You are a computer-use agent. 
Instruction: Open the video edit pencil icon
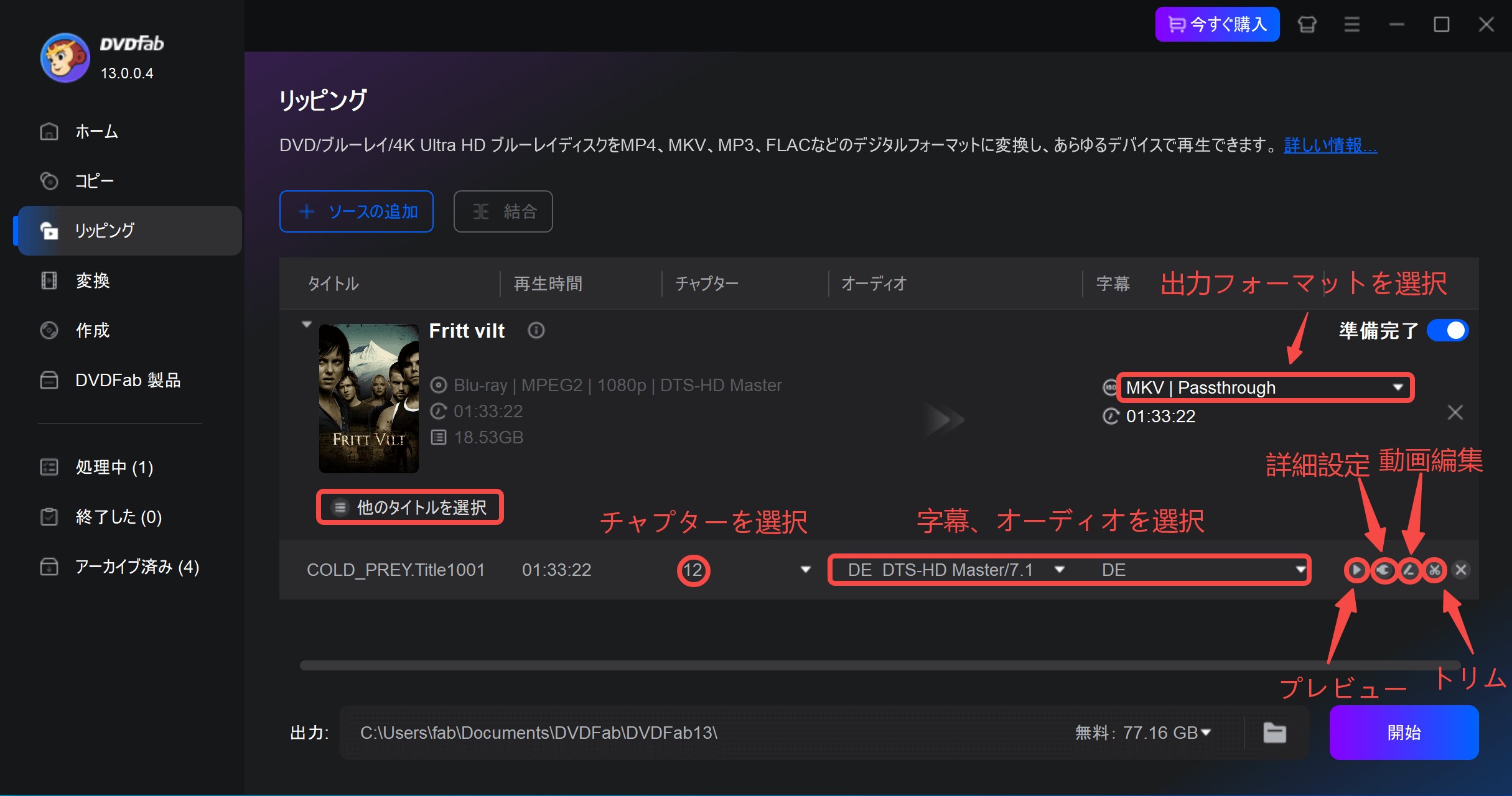(1409, 570)
